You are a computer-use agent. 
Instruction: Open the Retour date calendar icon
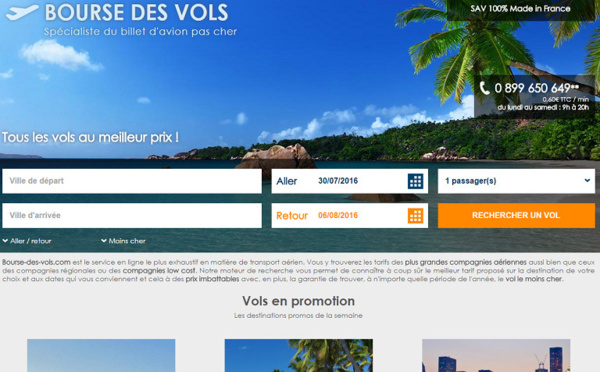[415, 215]
